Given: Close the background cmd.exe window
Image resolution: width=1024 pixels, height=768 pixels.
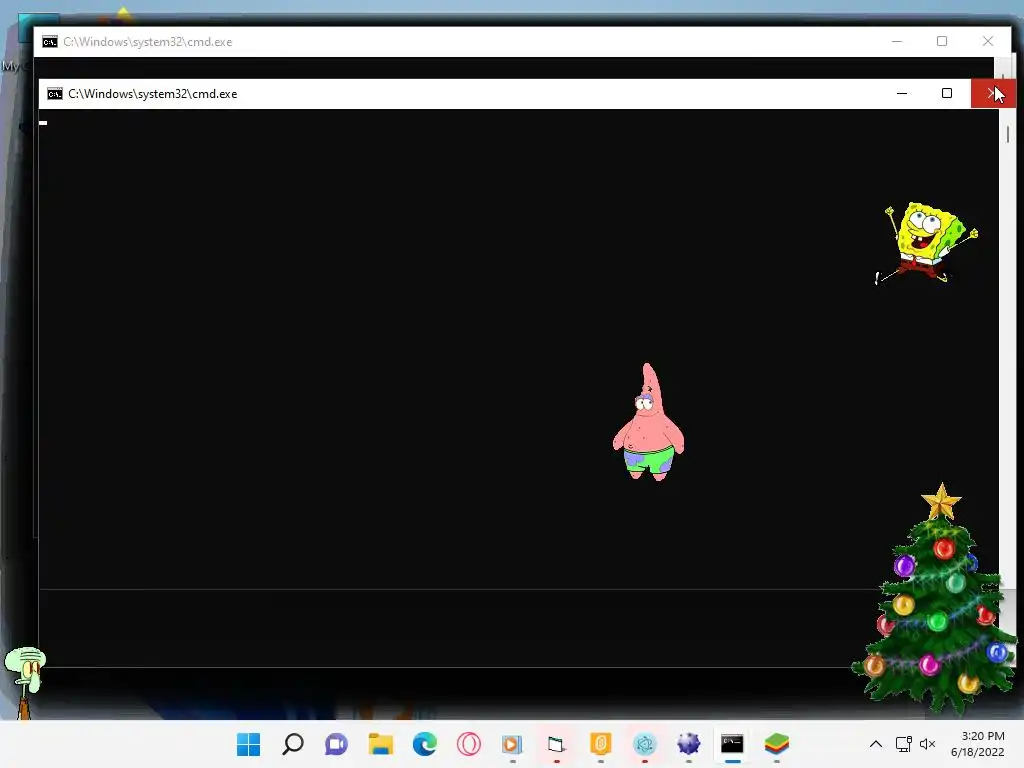Looking at the screenshot, I should (987, 41).
